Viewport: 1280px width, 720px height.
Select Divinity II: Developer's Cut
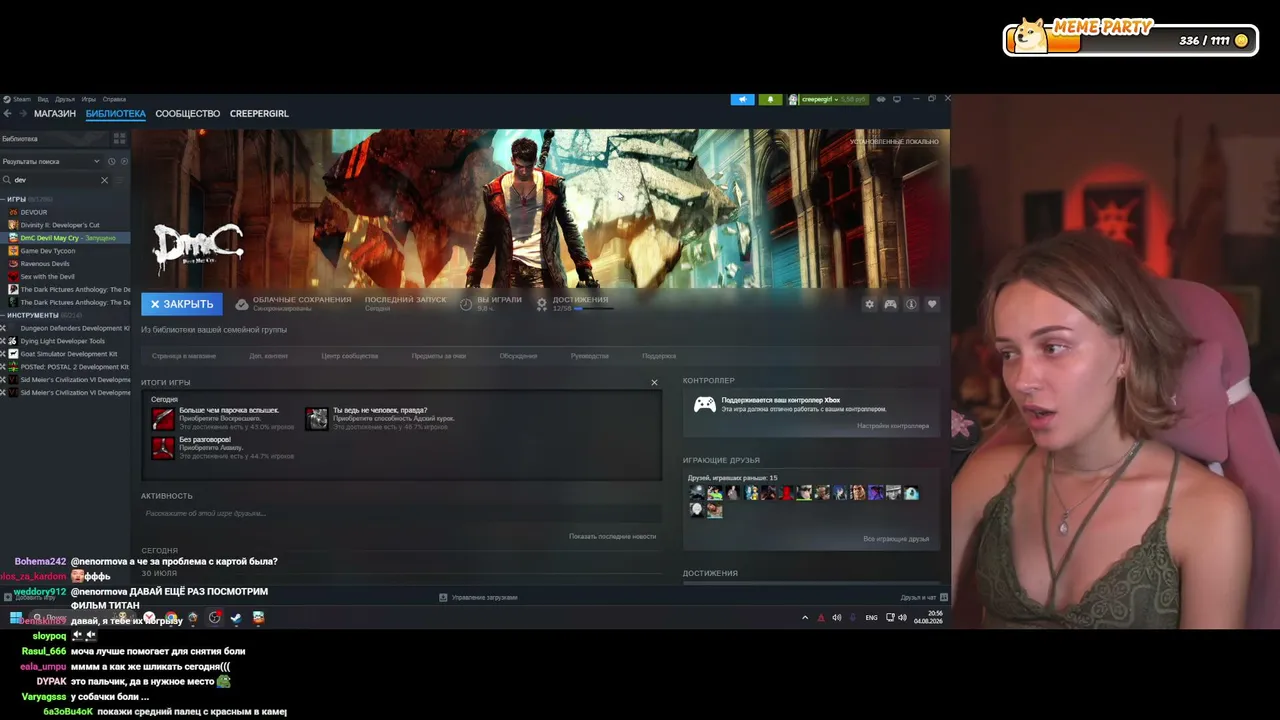coord(60,225)
